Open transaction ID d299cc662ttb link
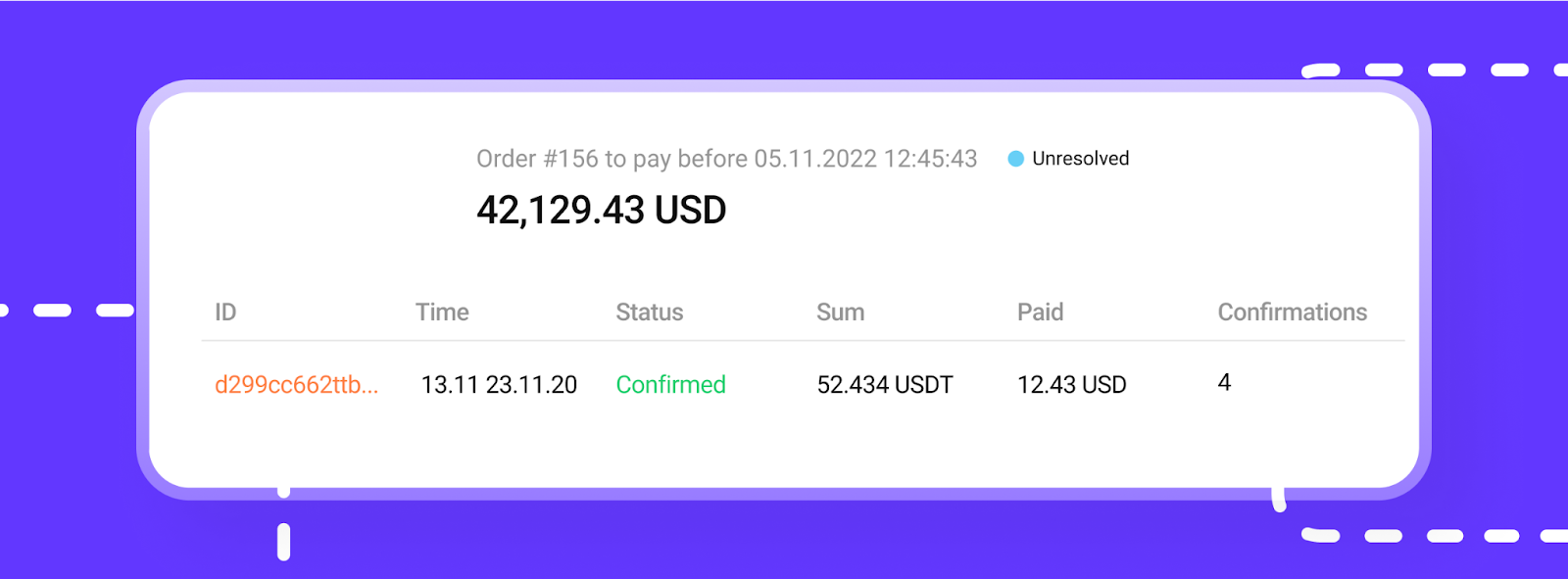 click(x=296, y=385)
